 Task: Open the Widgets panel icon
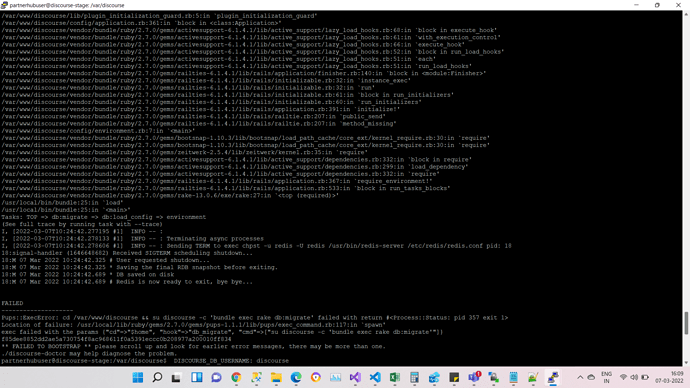[196, 377]
